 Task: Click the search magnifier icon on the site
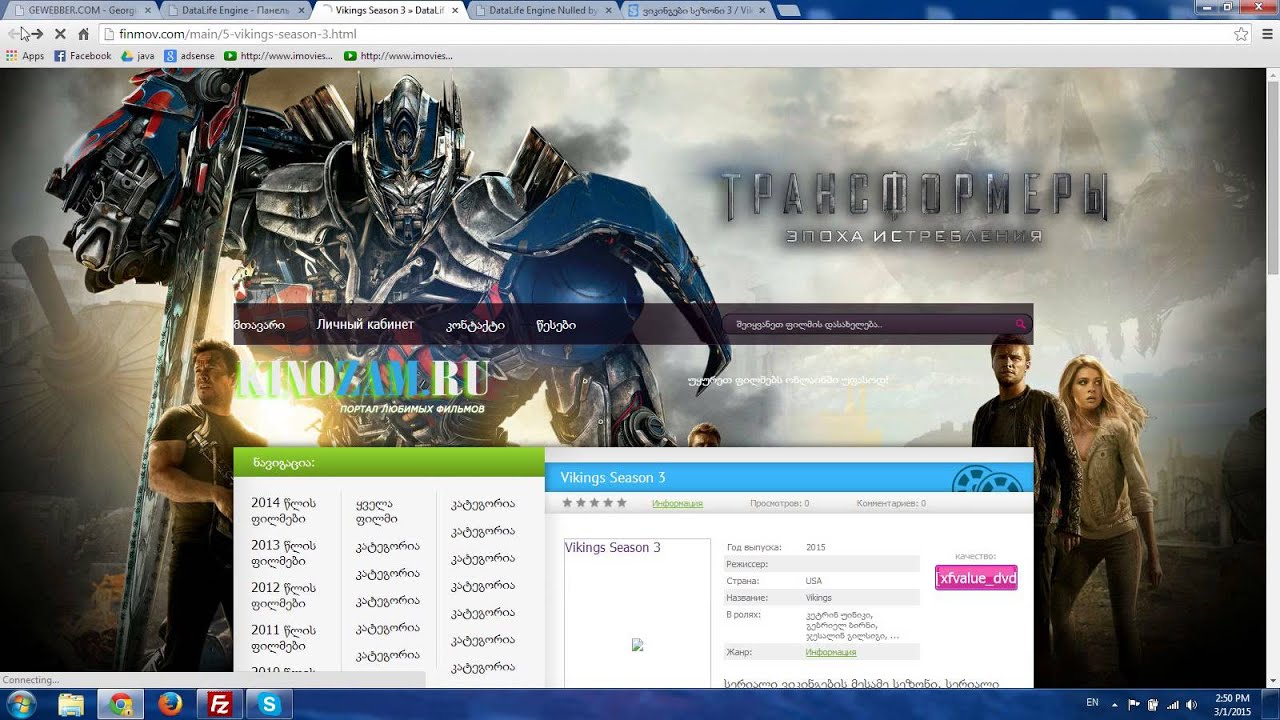(x=1020, y=324)
